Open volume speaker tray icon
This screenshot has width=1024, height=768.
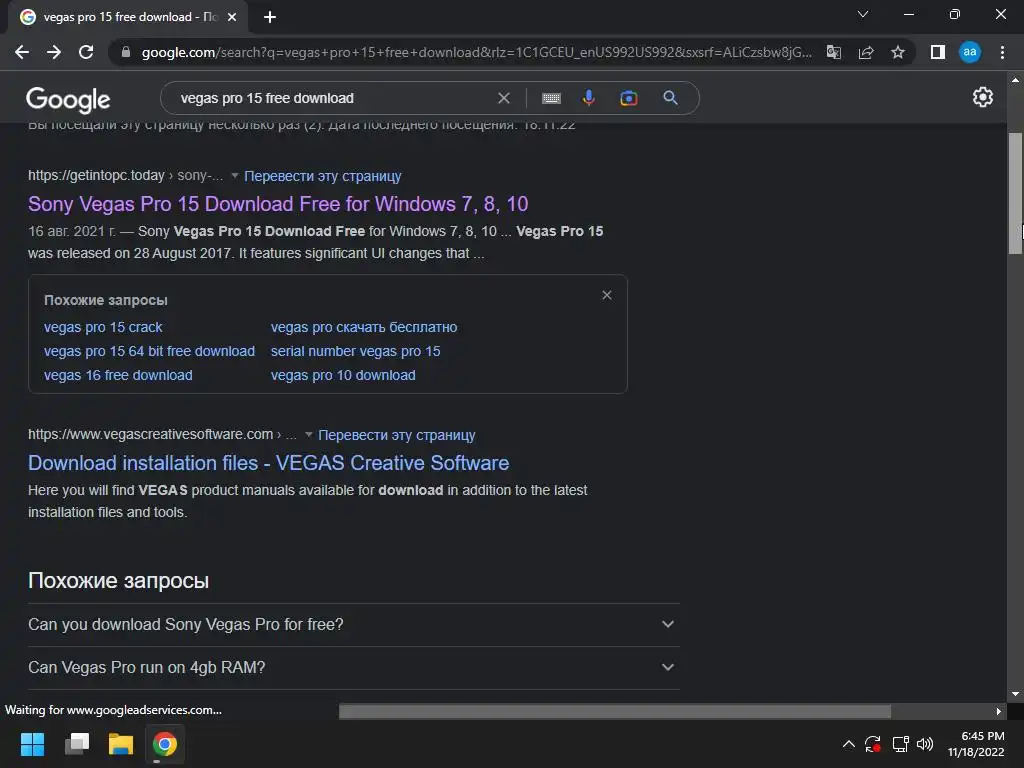click(x=925, y=744)
